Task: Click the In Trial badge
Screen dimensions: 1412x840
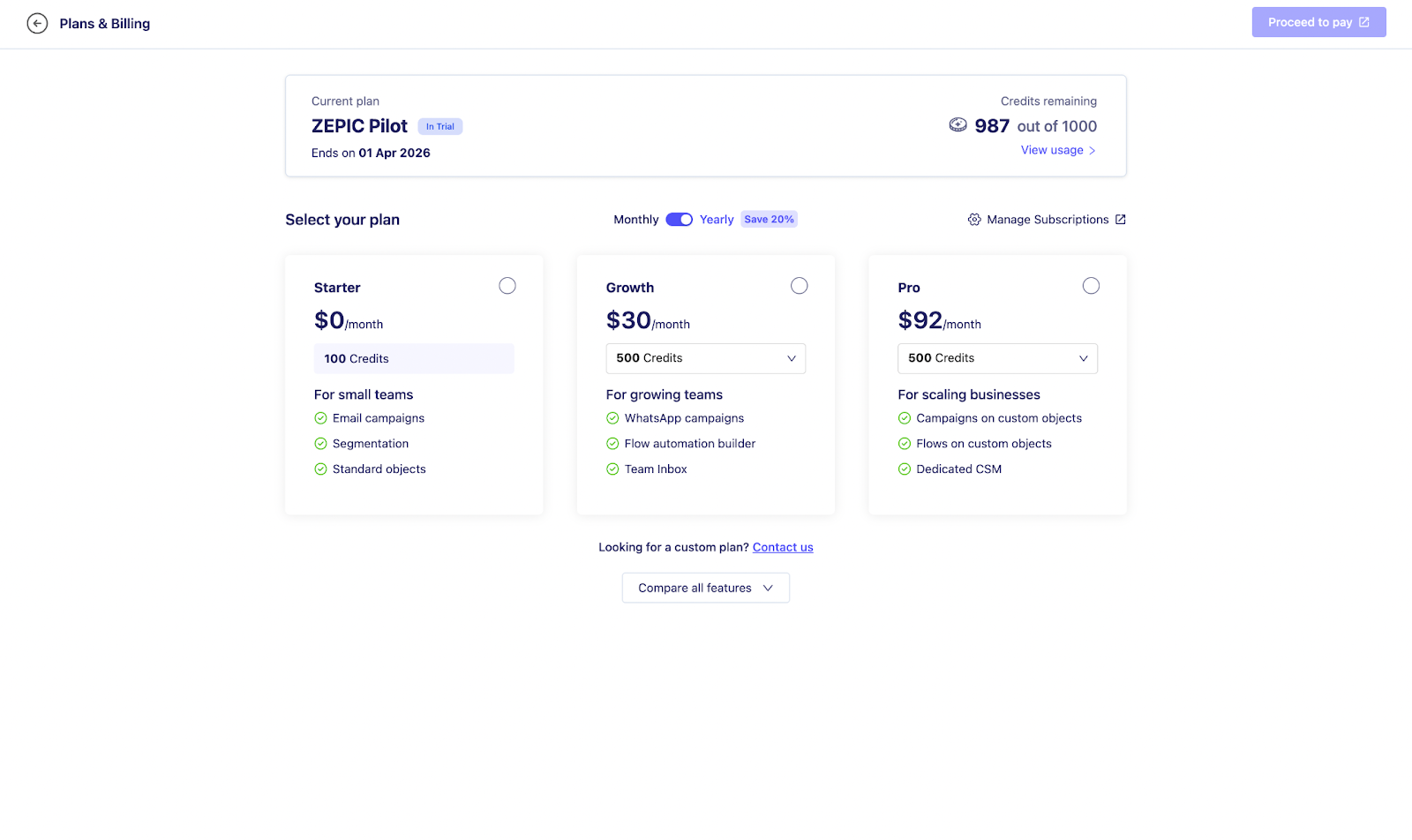Action: (x=440, y=126)
